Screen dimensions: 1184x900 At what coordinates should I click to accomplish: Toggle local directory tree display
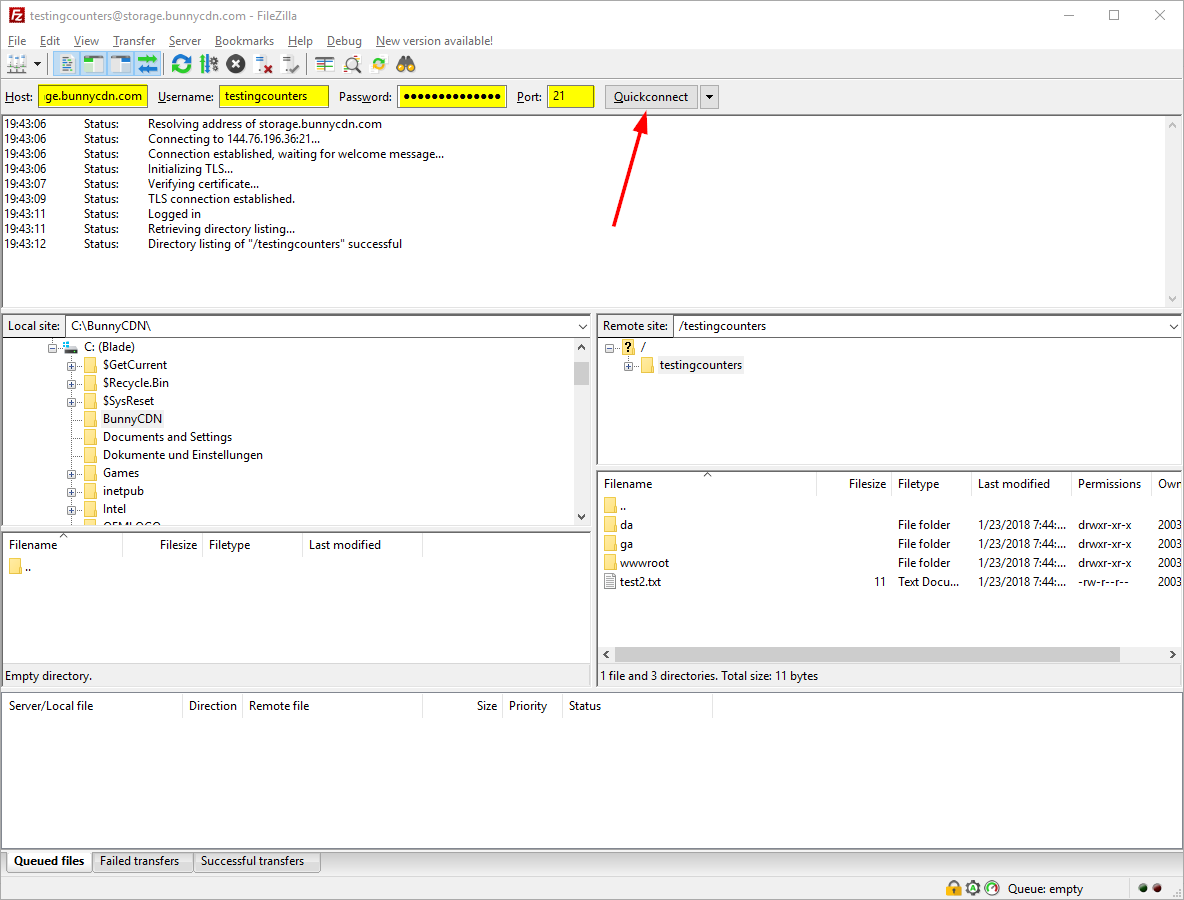click(x=93, y=64)
